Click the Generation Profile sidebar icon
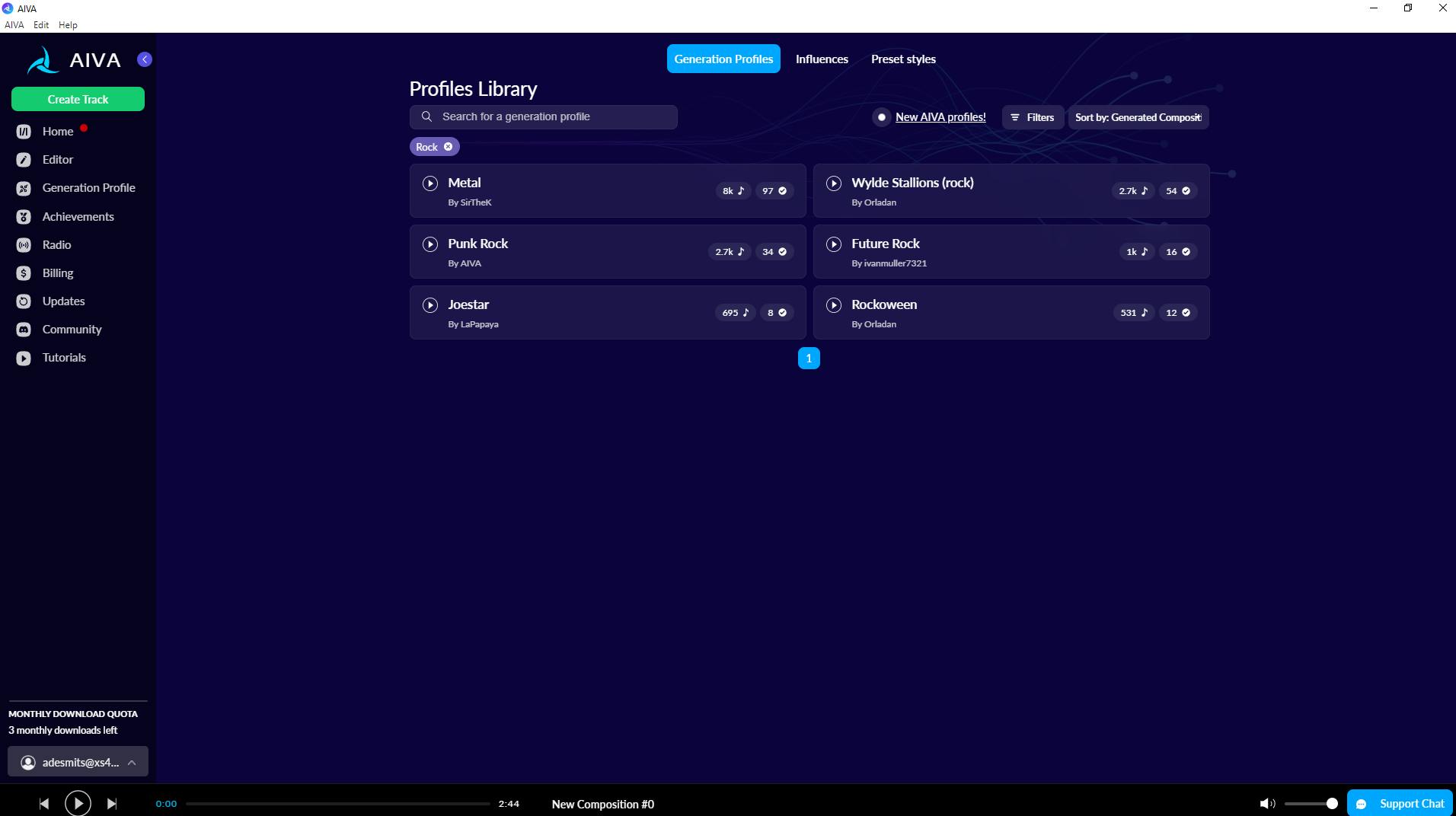The height and width of the screenshot is (816, 1456). click(x=24, y=188)
